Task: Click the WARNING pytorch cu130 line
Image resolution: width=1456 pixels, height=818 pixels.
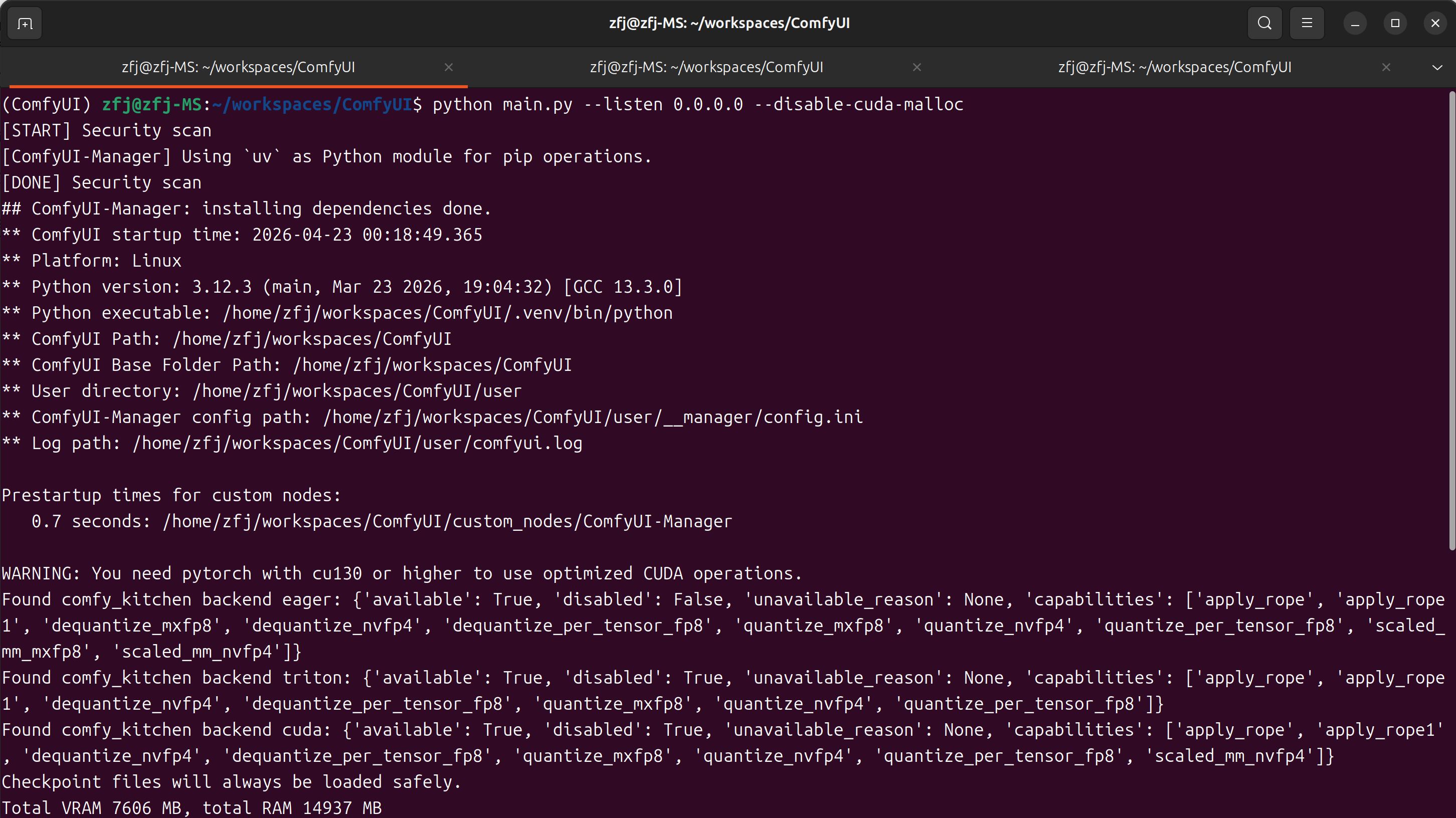Action: (x=401, y=573)
